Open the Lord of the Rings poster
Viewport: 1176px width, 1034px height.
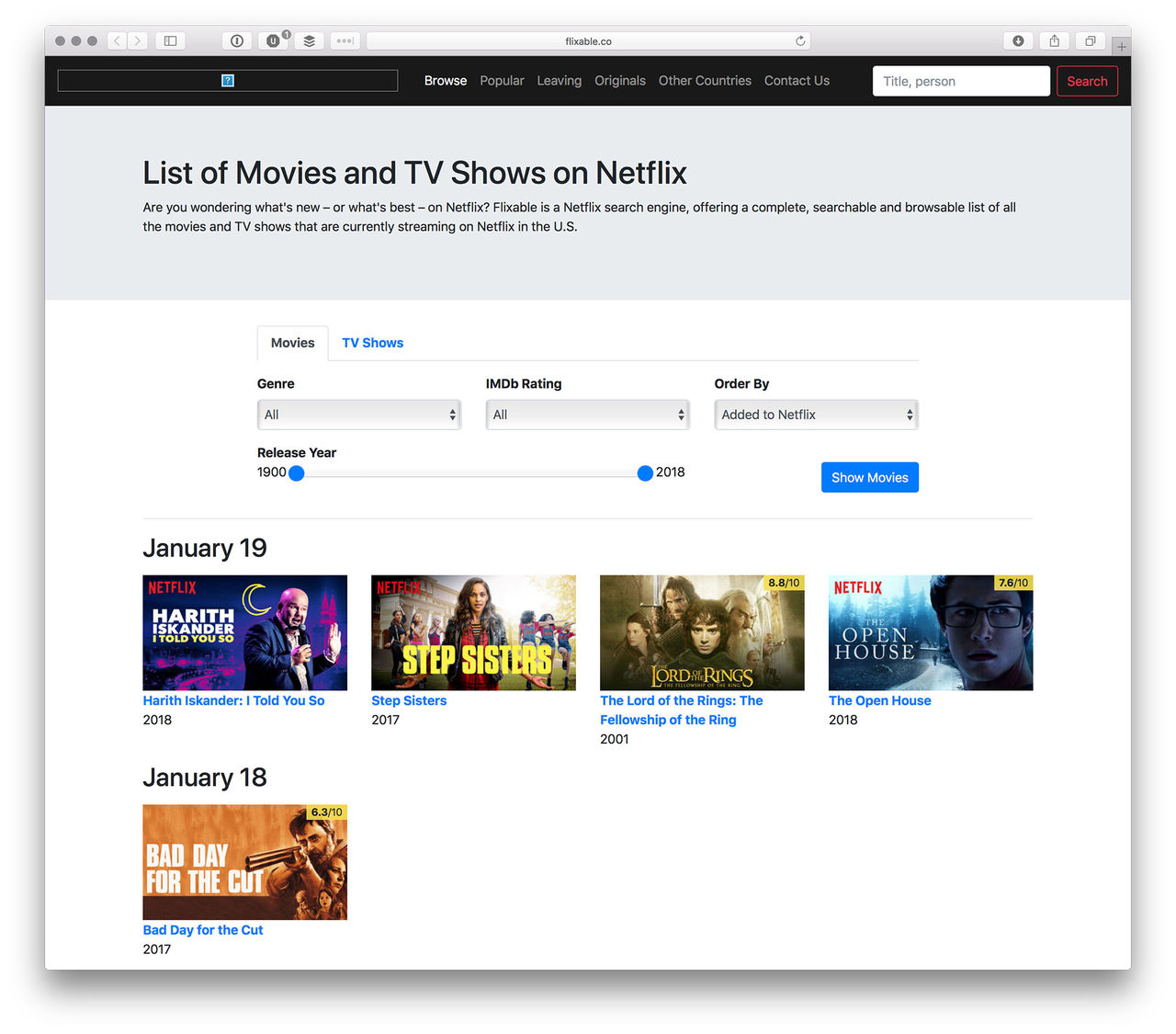[702, 632]
